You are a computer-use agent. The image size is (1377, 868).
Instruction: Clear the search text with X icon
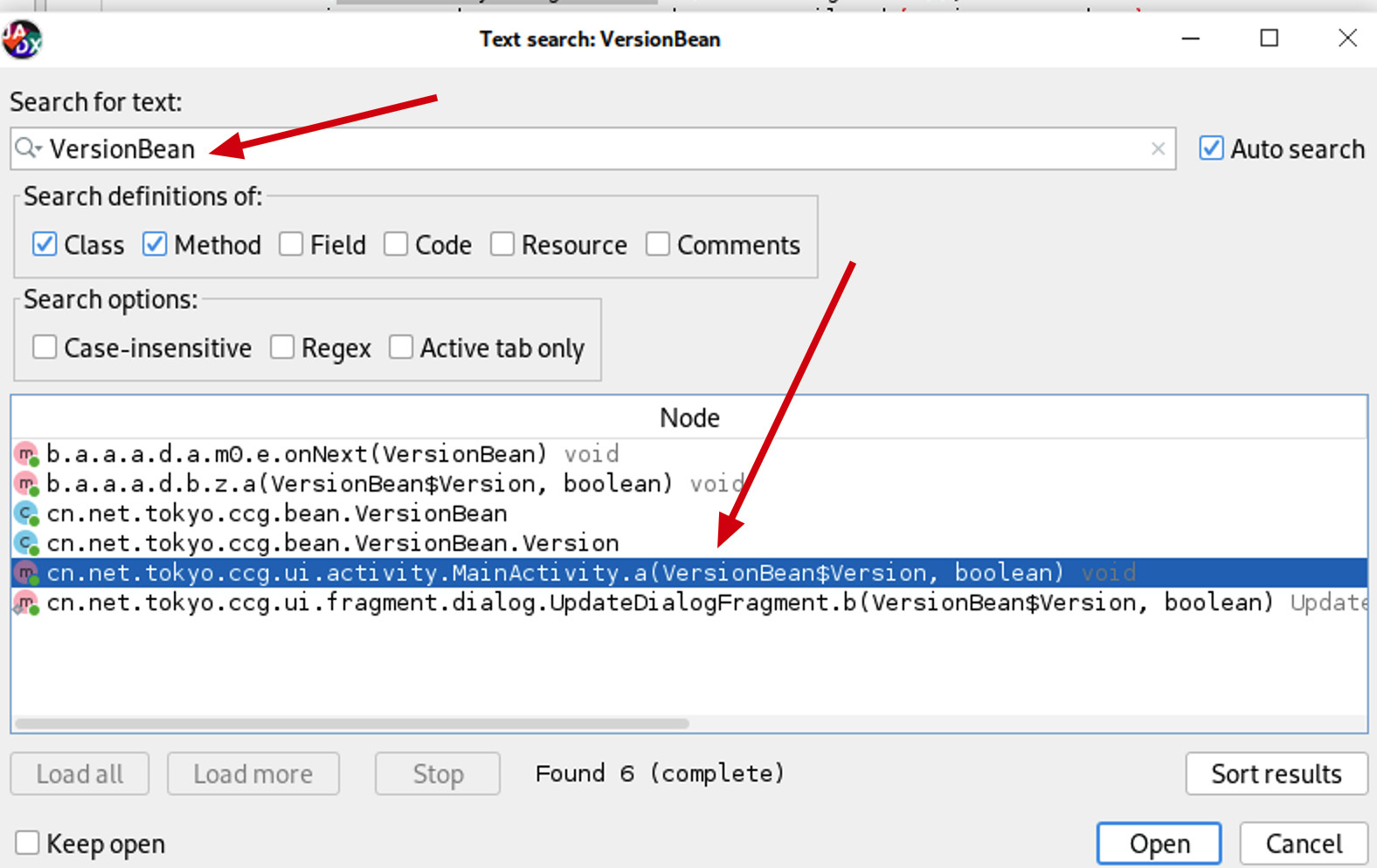point(1158,149)
